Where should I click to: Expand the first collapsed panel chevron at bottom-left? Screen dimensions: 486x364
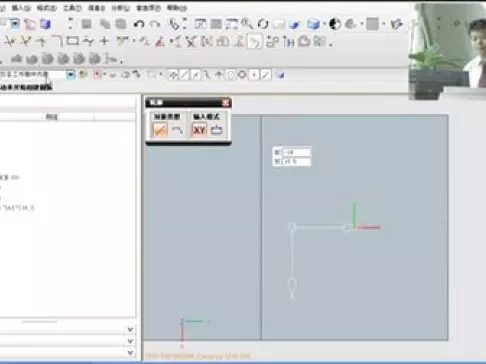130,329
